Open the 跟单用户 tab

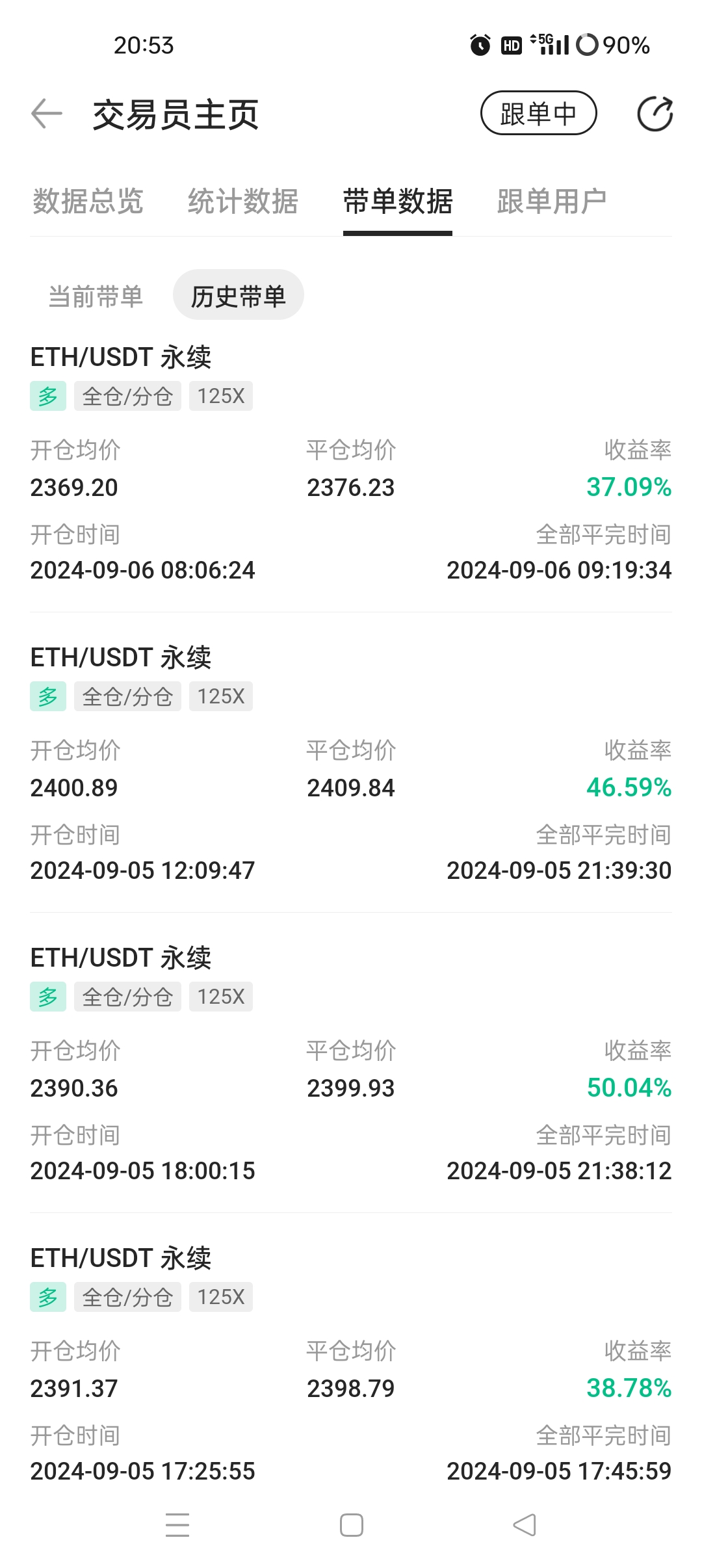[552, 201]
